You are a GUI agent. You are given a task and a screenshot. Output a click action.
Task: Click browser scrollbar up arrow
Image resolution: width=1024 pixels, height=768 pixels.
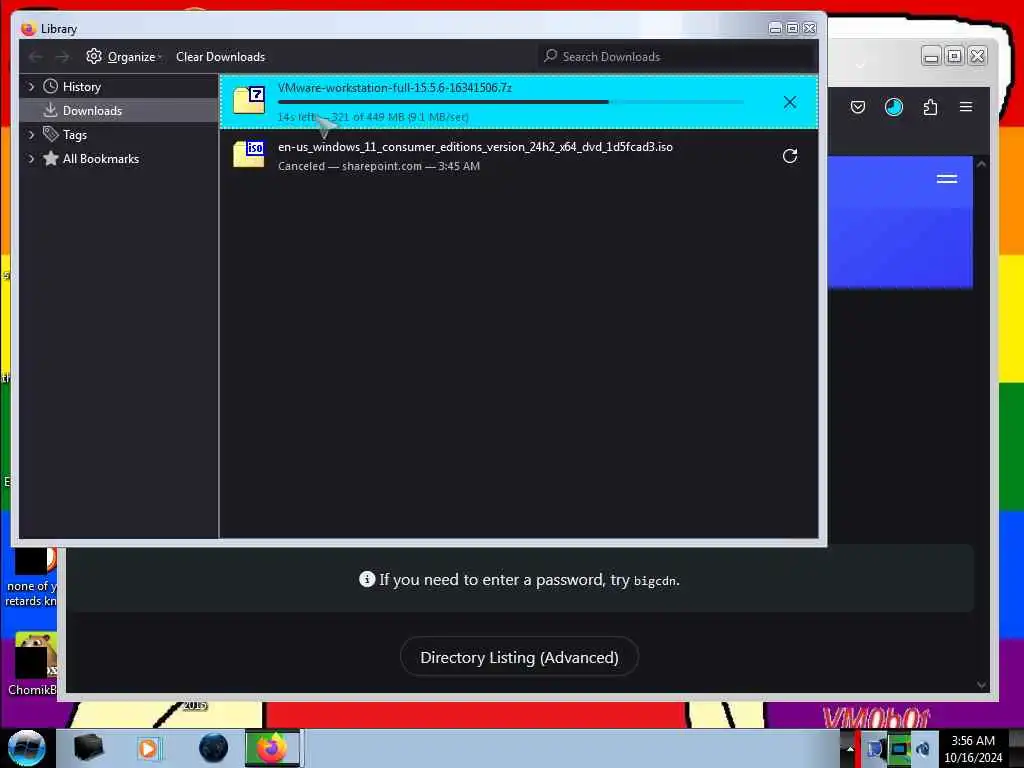(x=981, y=165)
